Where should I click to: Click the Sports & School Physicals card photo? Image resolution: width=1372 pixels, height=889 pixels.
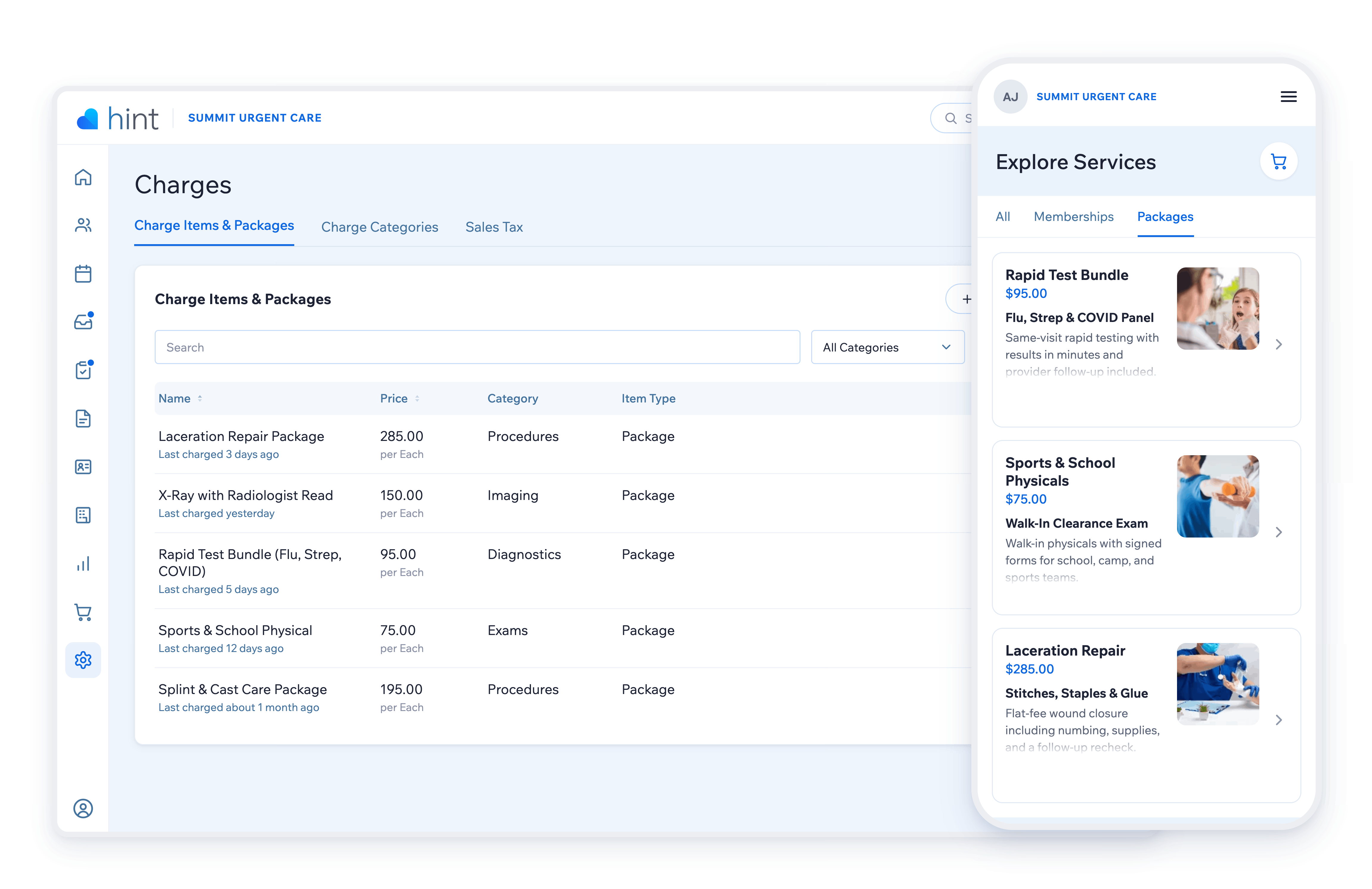click(1218, 496)
